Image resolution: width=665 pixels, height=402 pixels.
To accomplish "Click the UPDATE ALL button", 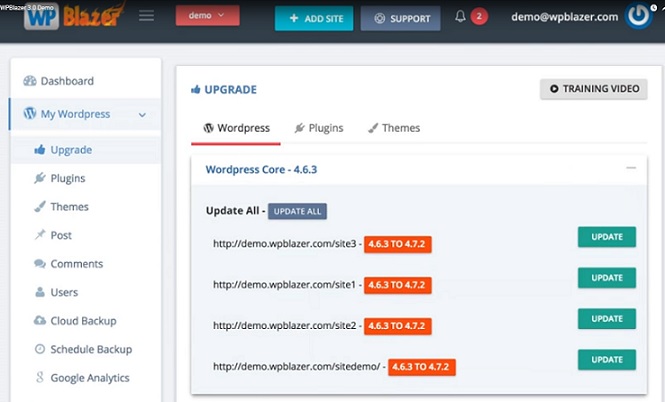I will click(297, 211).
